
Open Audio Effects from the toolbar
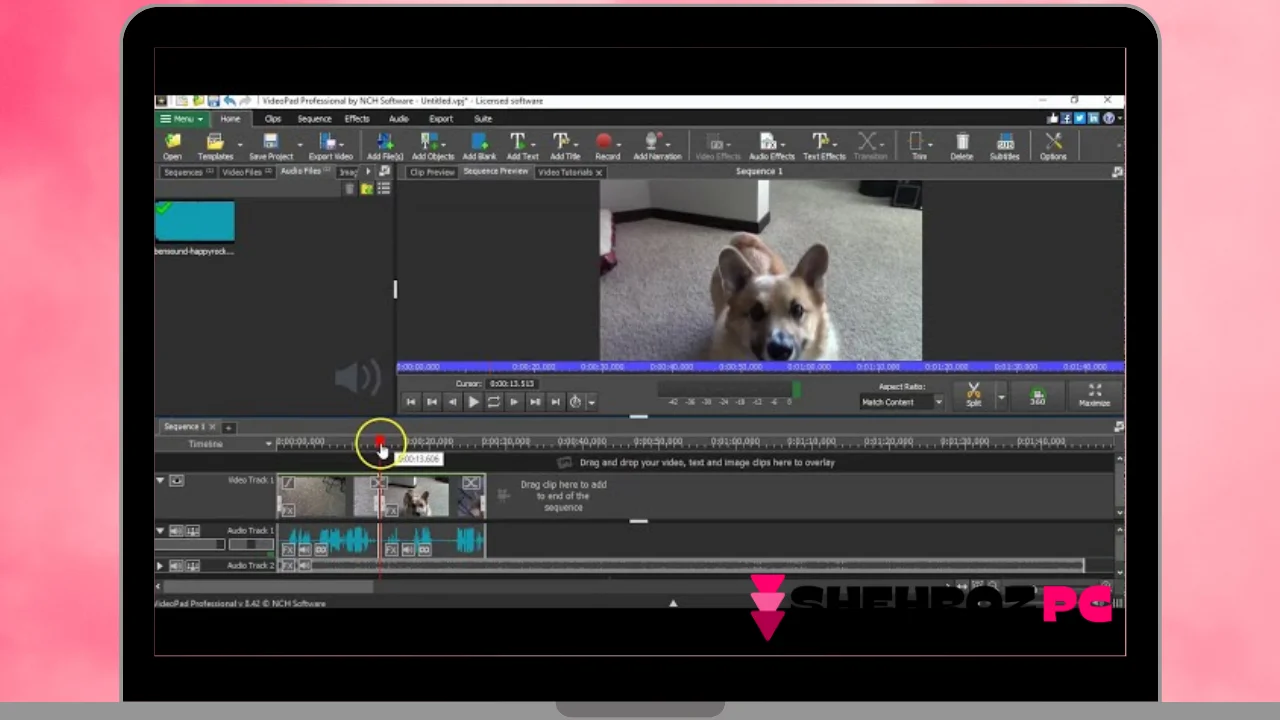(771, 146)
